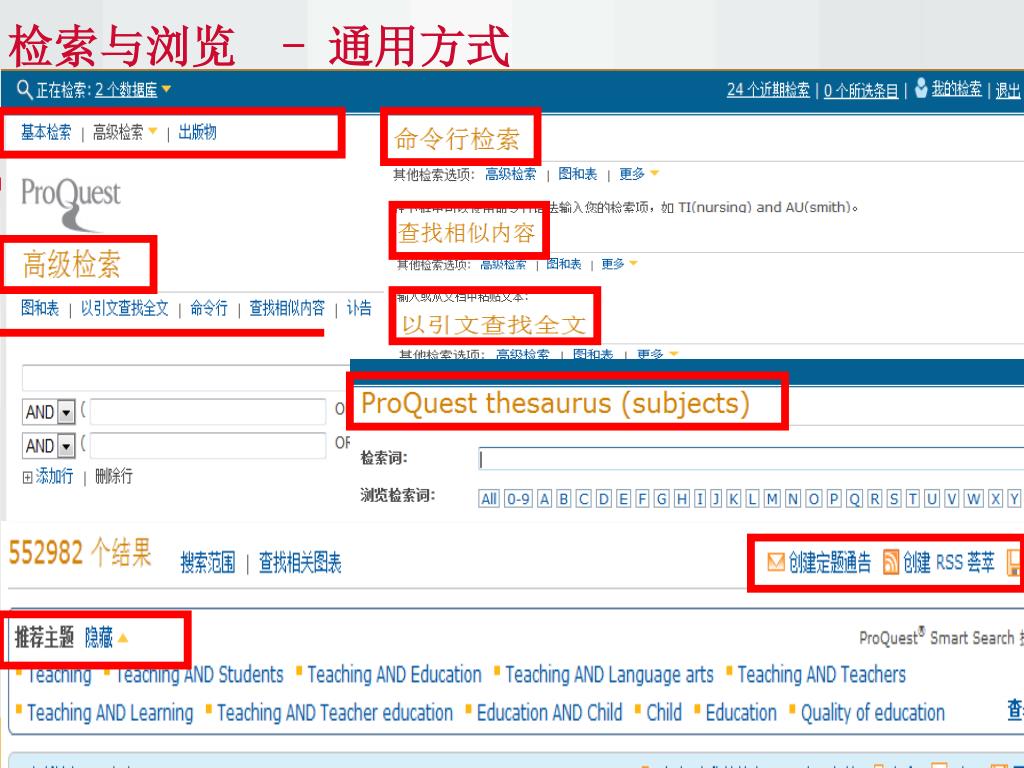Image resolution: width=1024 pixels, height=768 pixels.
Task: Open the 图和表 link below the 高级检索 heading
Action: pyautogui.click(x=40, y=308)
